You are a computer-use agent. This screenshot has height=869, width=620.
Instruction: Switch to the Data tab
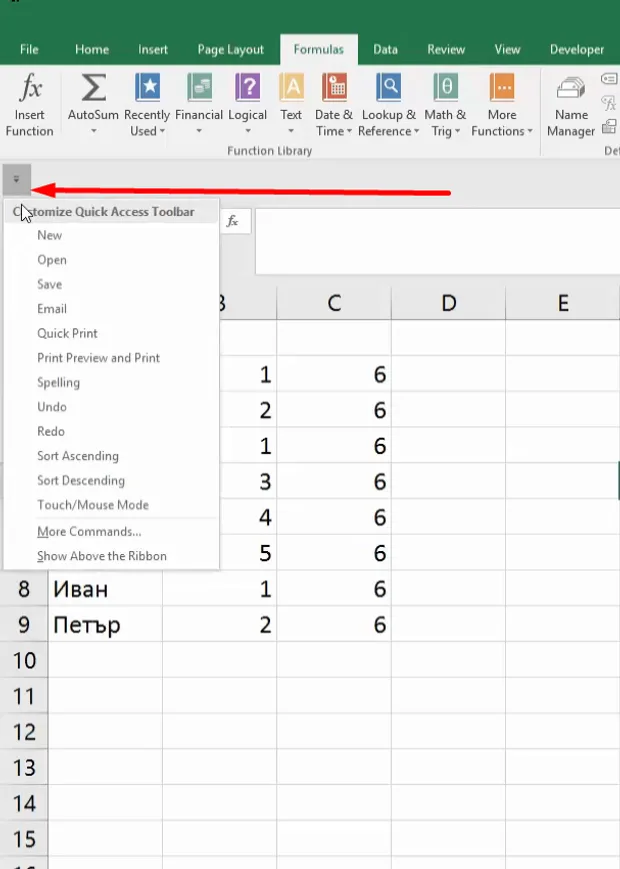click(x=385, y=49)
